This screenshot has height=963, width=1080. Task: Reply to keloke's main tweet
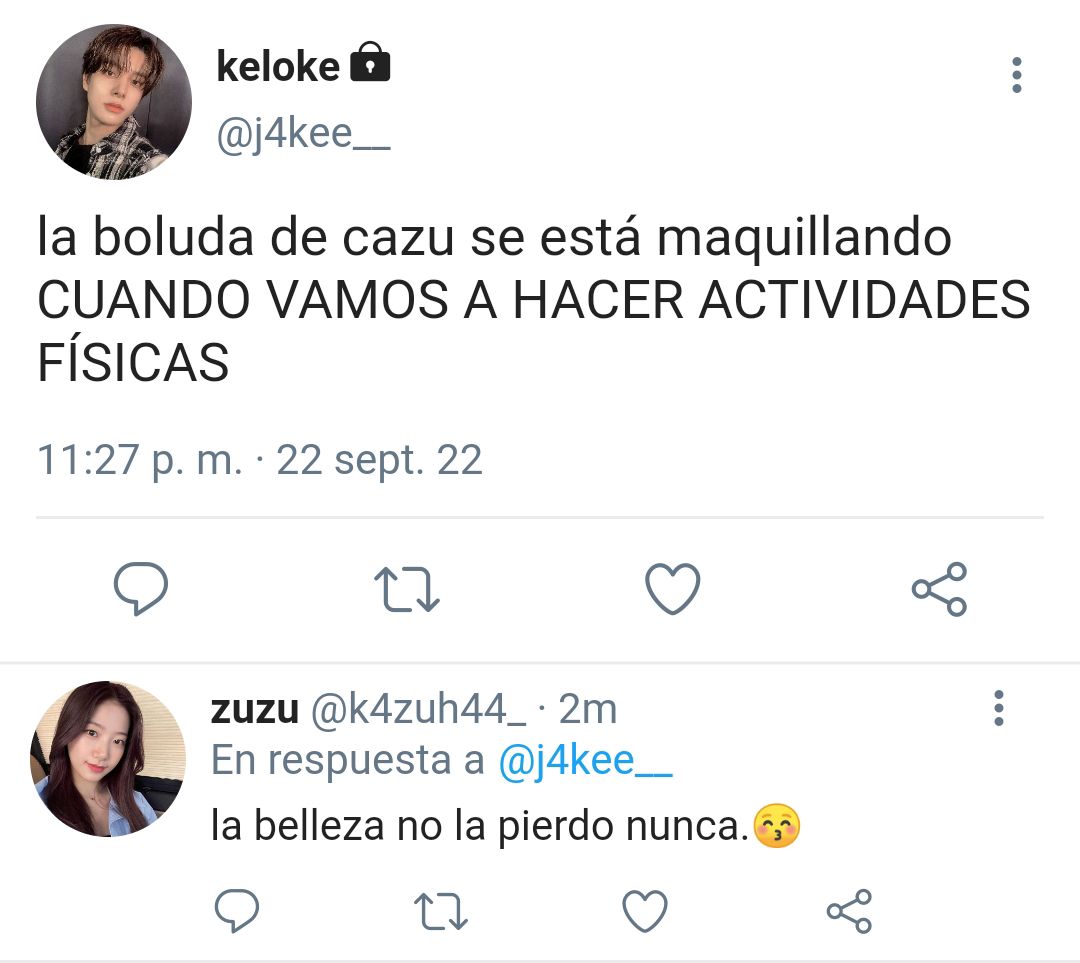tap(141, 589)
